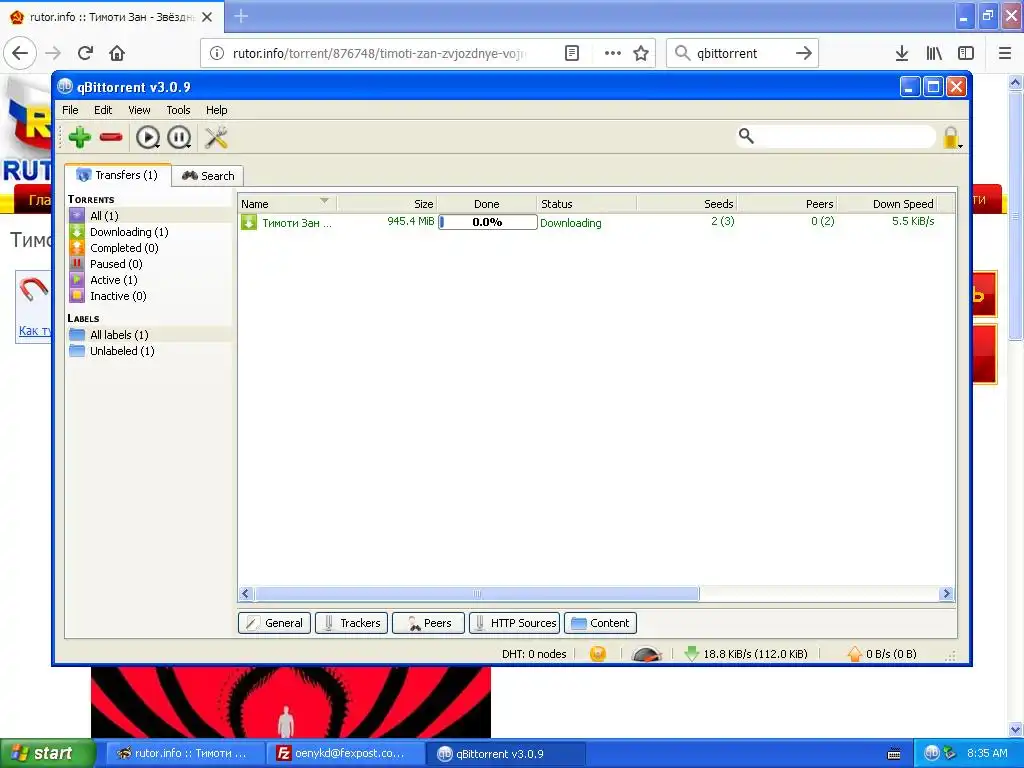This screenshot has width=1024, height=768.
Task: Open the View menu
Action: [x=139, y=110]
